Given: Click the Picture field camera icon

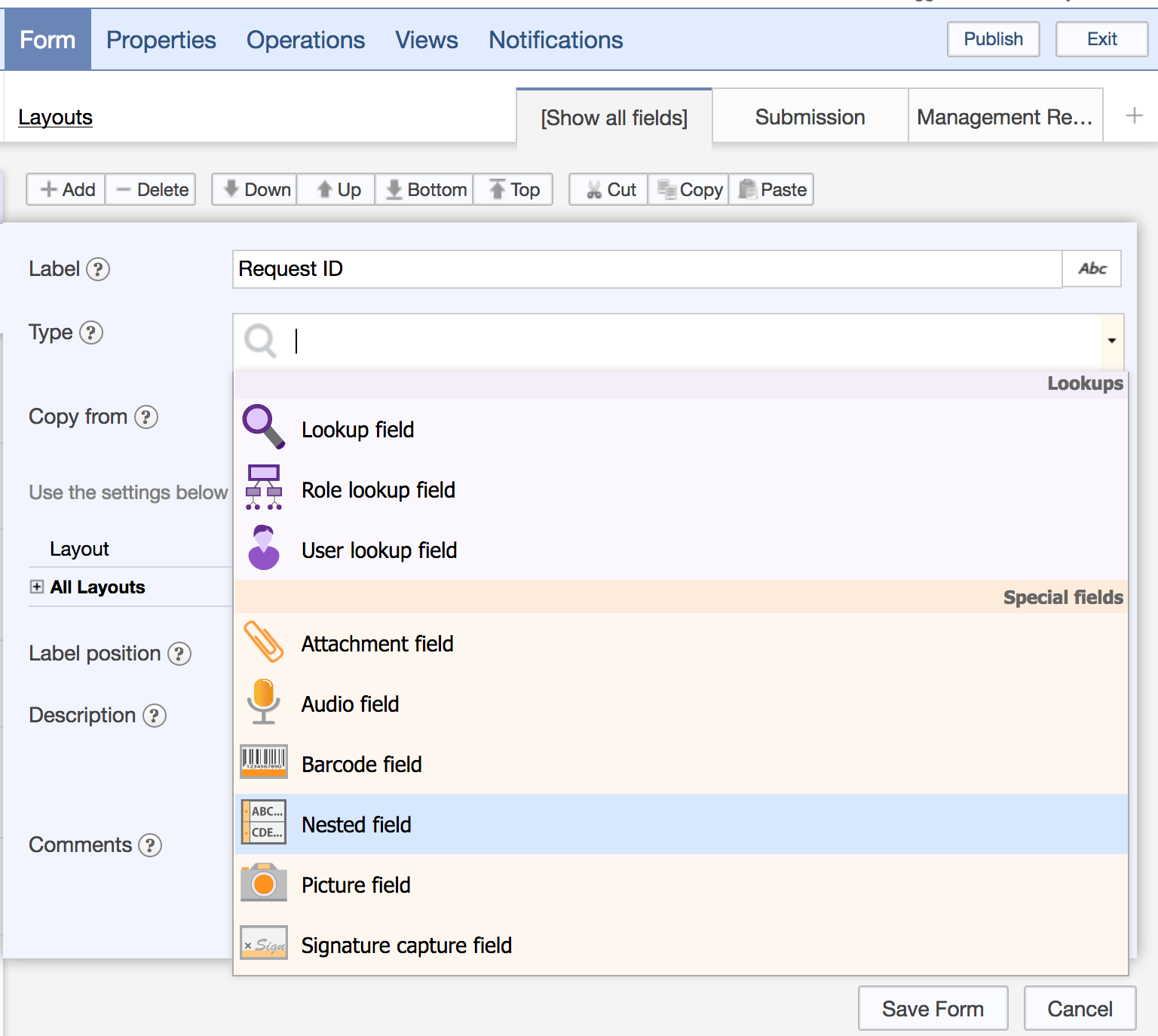Looking at the screenshot, I should (x=262, y=883).
